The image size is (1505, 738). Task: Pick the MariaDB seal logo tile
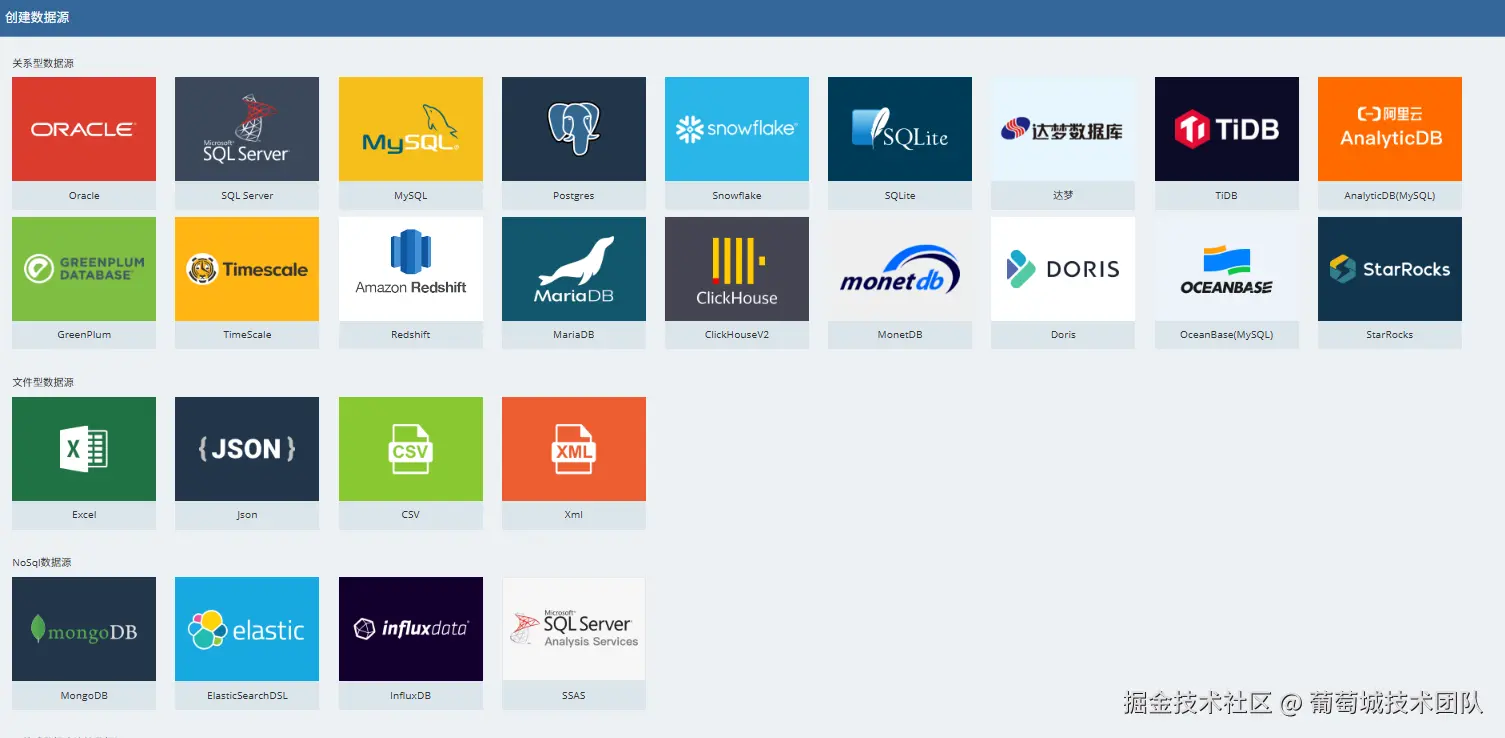pyautogui.click(x=574, y=269)
